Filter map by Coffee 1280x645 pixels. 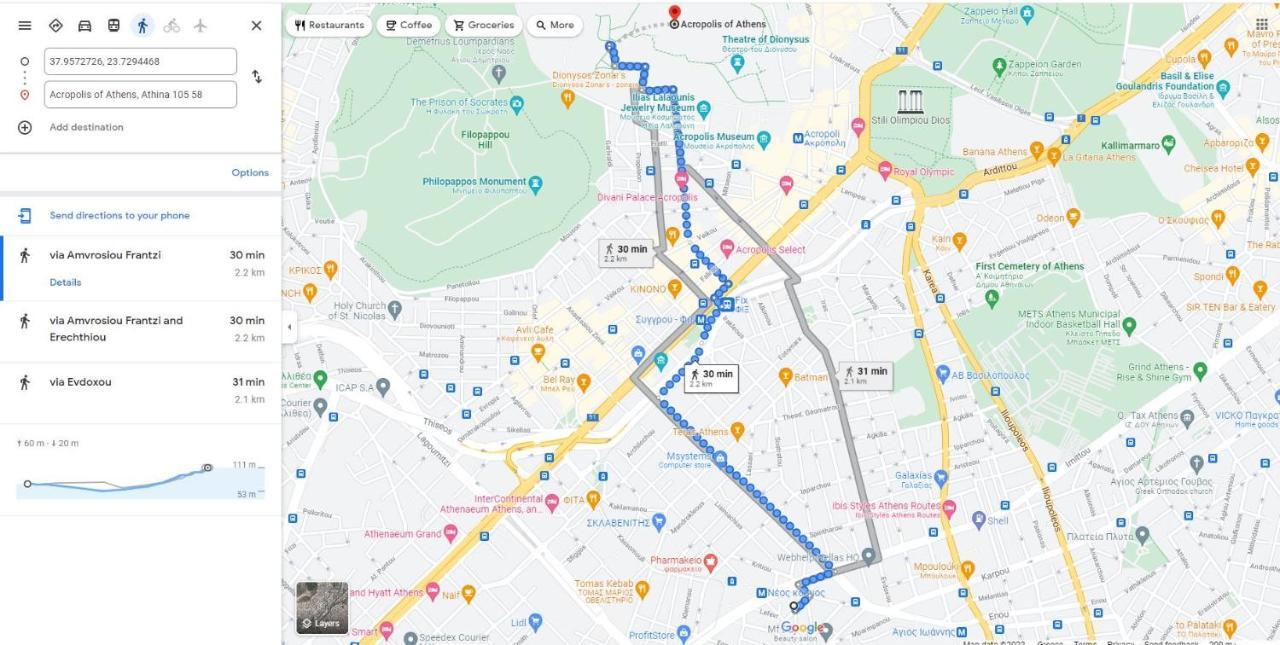(x=409, y=25)
